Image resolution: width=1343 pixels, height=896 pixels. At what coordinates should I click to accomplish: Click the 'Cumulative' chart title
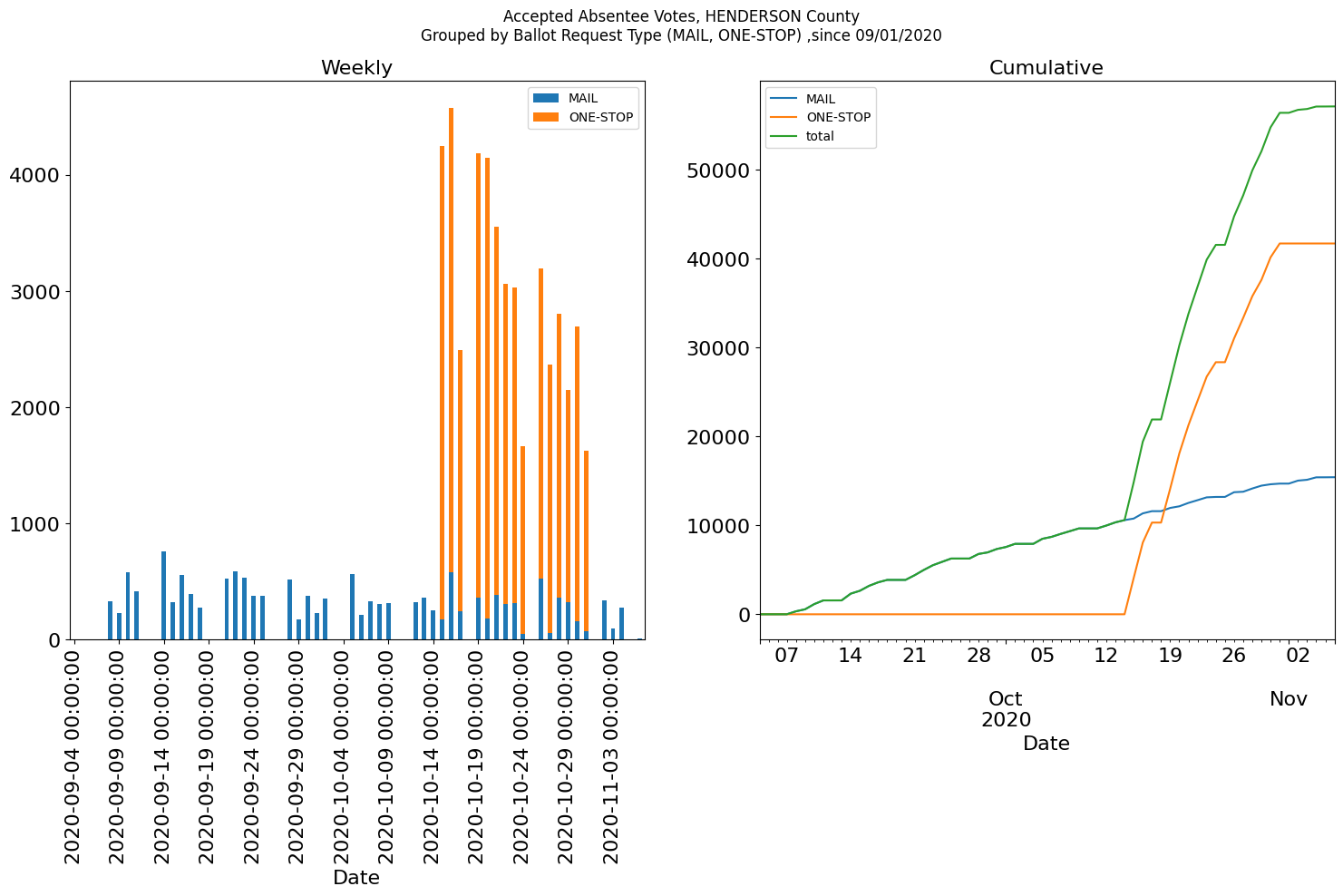click(1046, 68)
